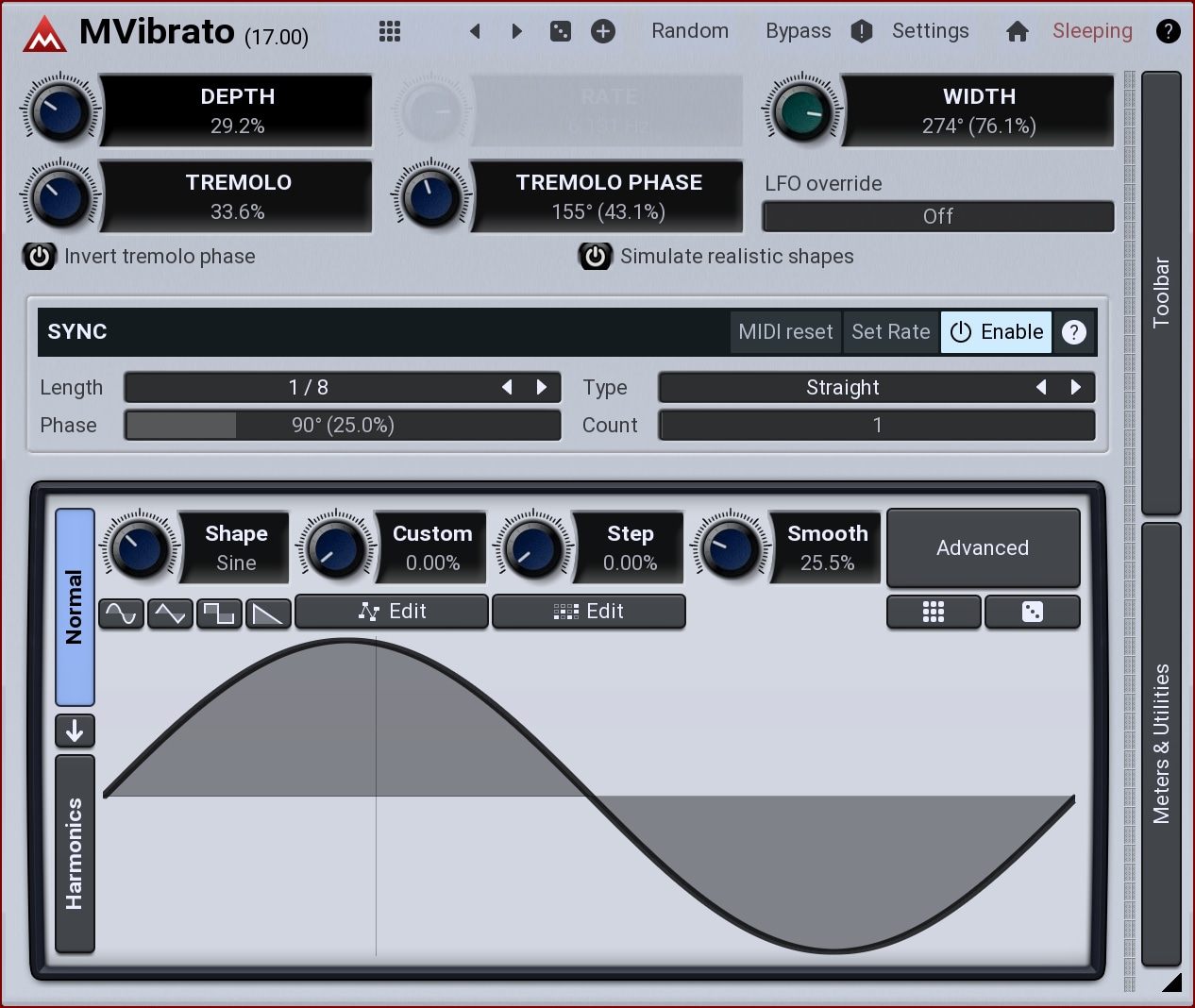This screenshot has height=1008, width=1195.
Task: Click the home icon in top bar
Action: [1017, 31]
